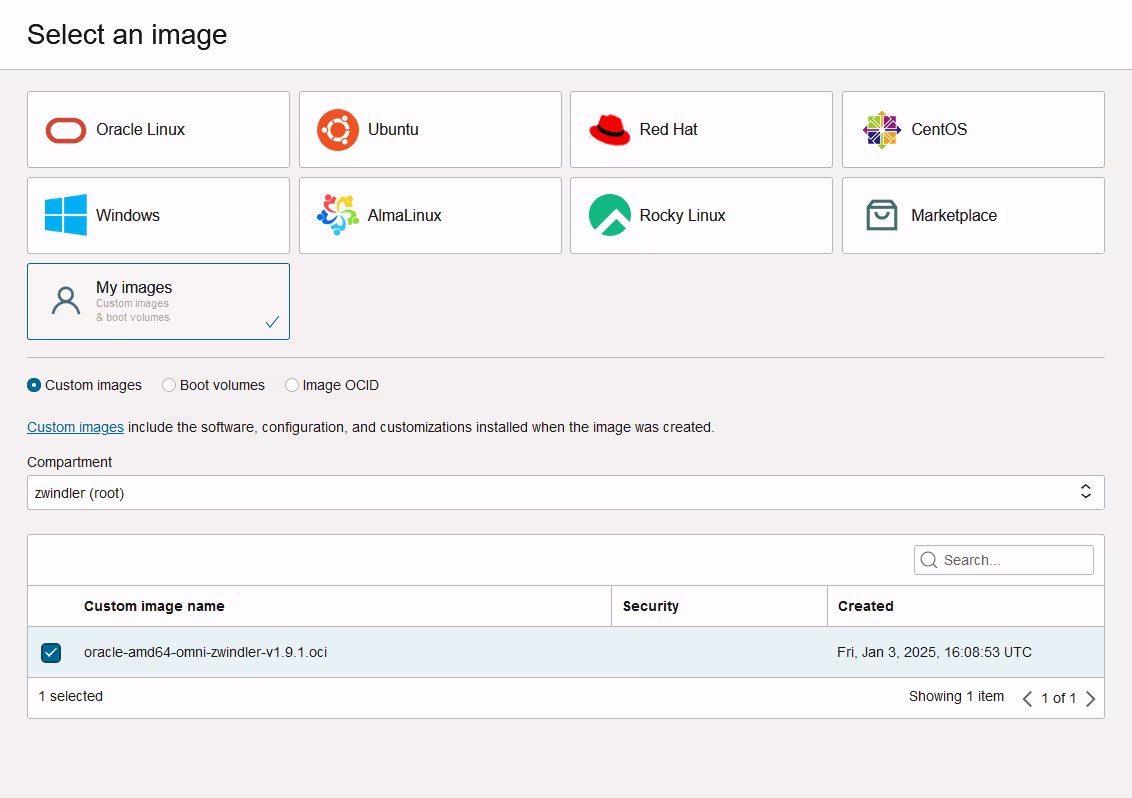This screenshot has height=798, width=1132.
Task: Click the Ubuntu logo icon
Action: click(338, 130)
